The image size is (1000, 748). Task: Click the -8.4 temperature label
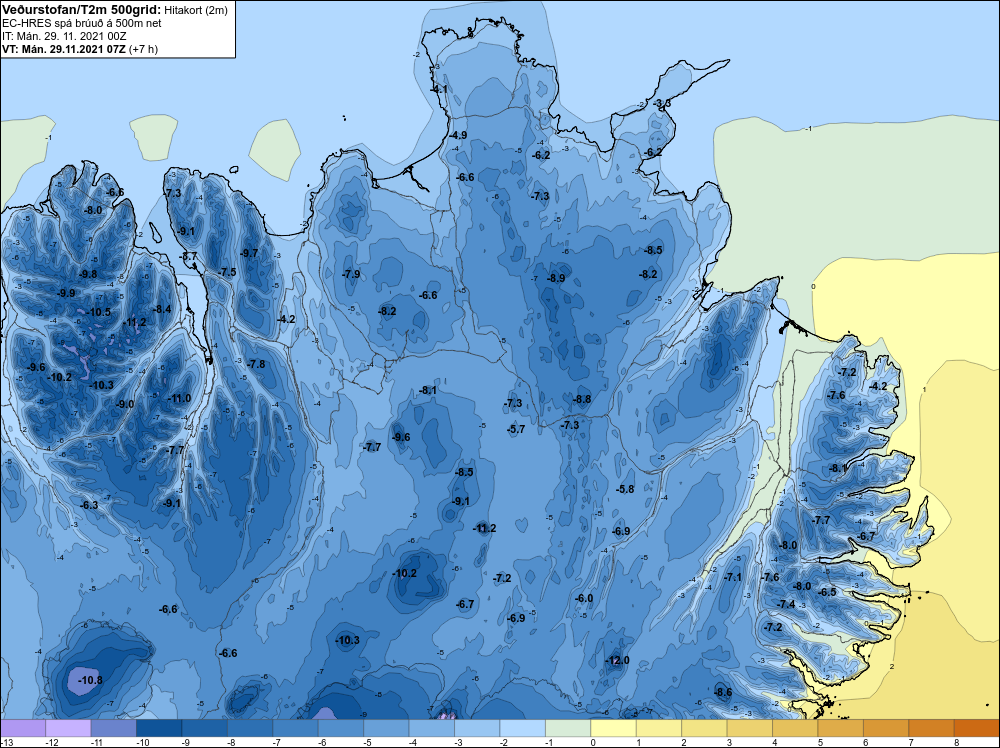pyautogui.click(x=162, y=309)
